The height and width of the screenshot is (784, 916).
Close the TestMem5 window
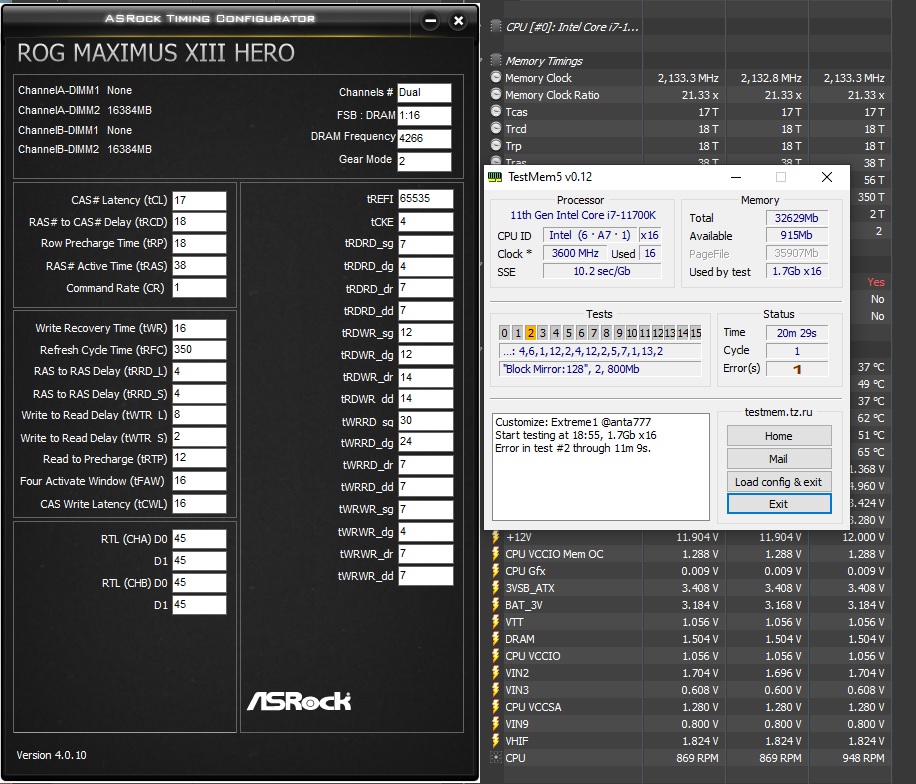point(827,177)
